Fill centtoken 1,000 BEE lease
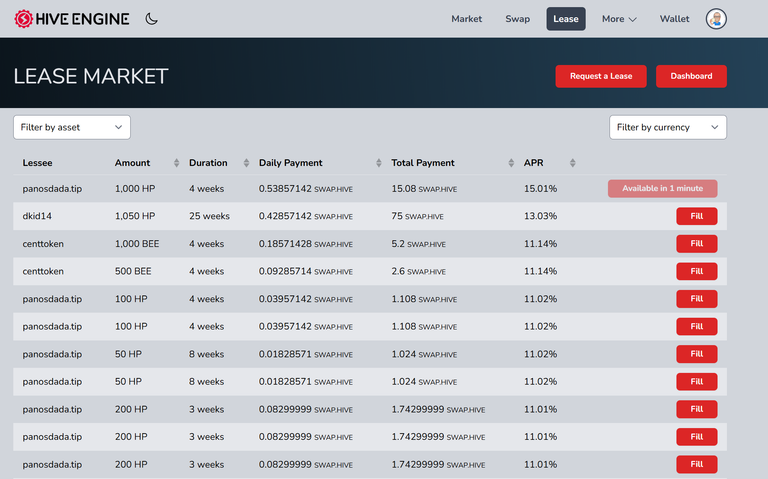The height and width of the screenshot is (479, 768). pos(696,244)
